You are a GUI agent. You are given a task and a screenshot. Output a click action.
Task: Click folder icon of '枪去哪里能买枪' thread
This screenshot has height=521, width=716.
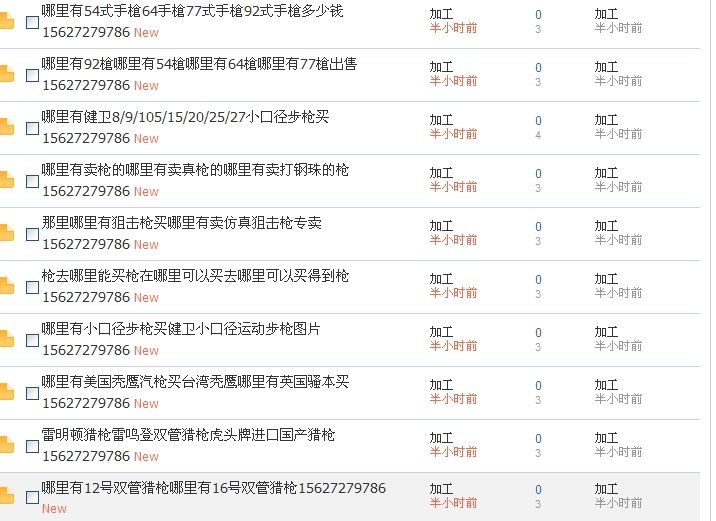[x=6, y=286]
